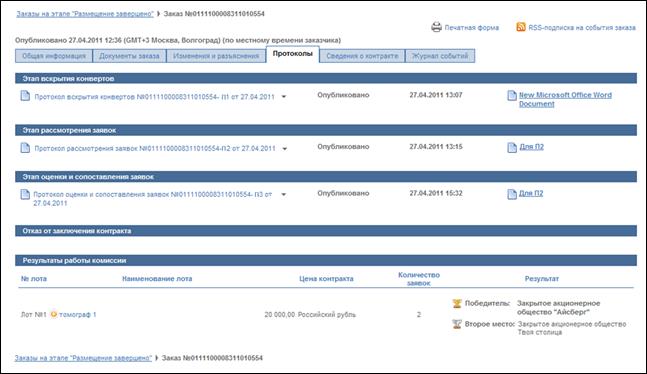Click winner name Закрытое акционерное общество "Айсберг"

559,308
